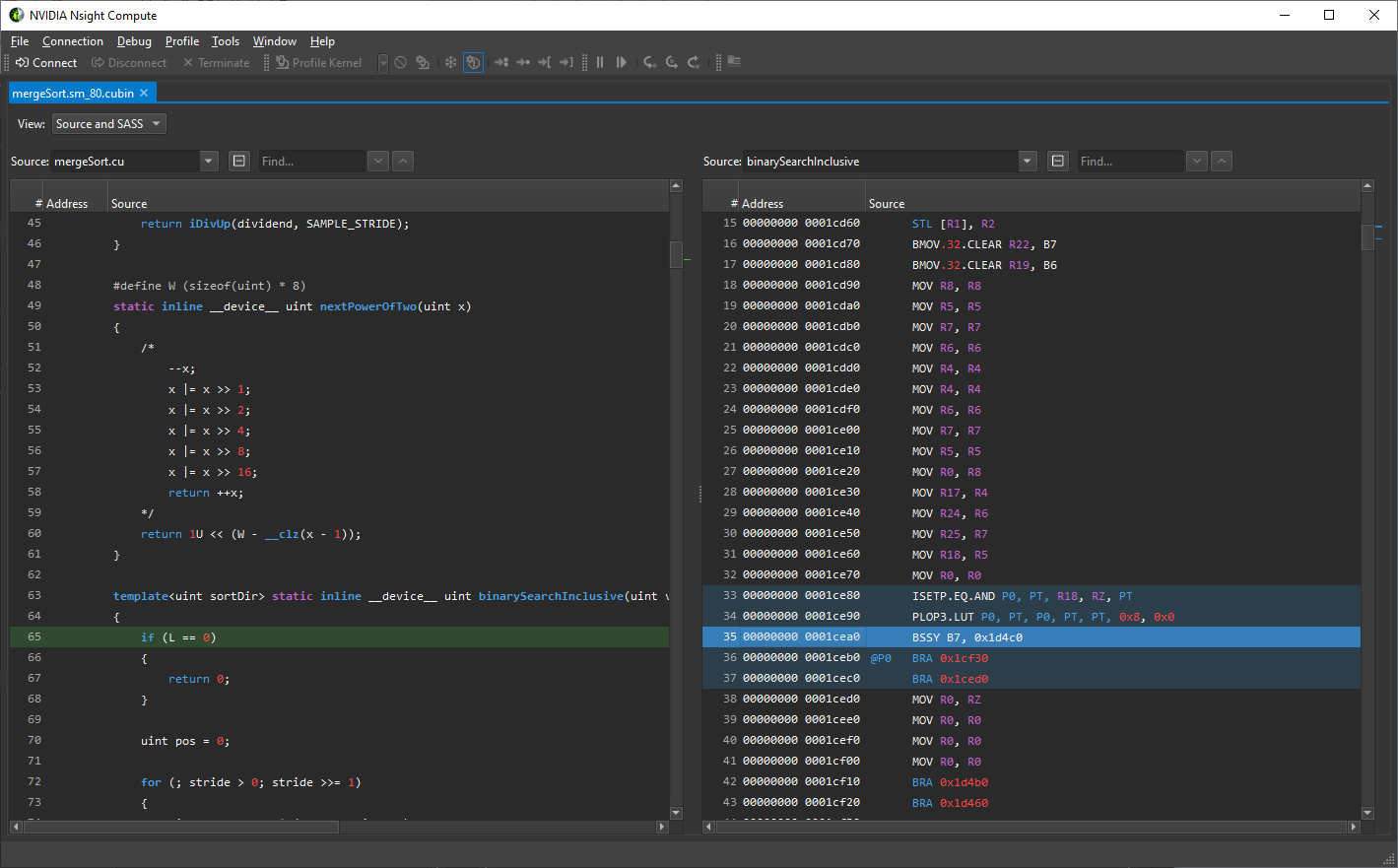
Task: Click the Step Over curved arrow icon
Action: [672, 62]
